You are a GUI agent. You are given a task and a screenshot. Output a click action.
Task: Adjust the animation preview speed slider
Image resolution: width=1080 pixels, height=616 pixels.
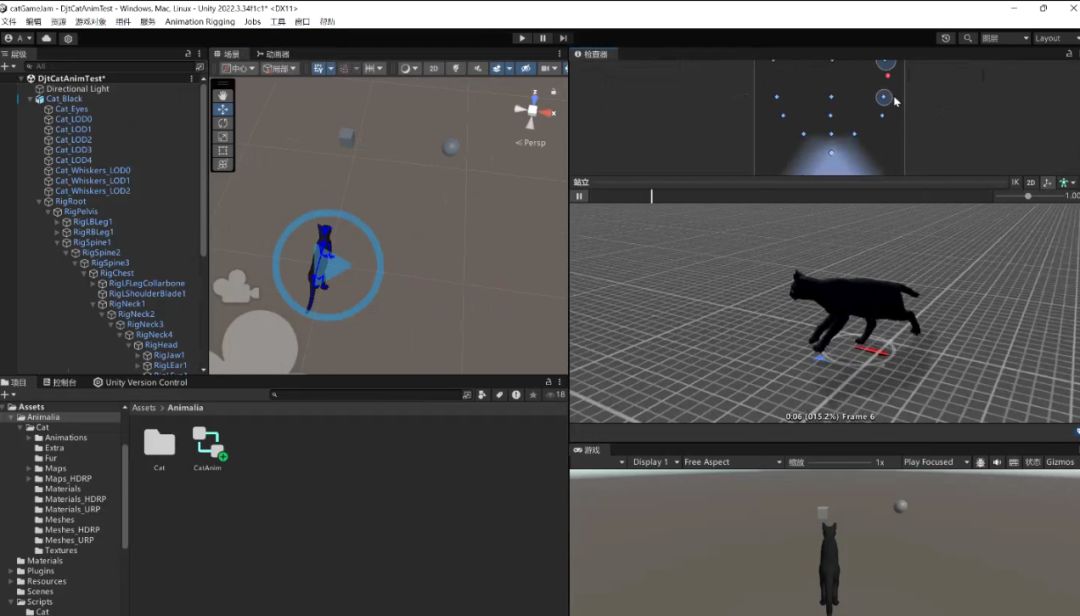click(x=1028, y=196)
